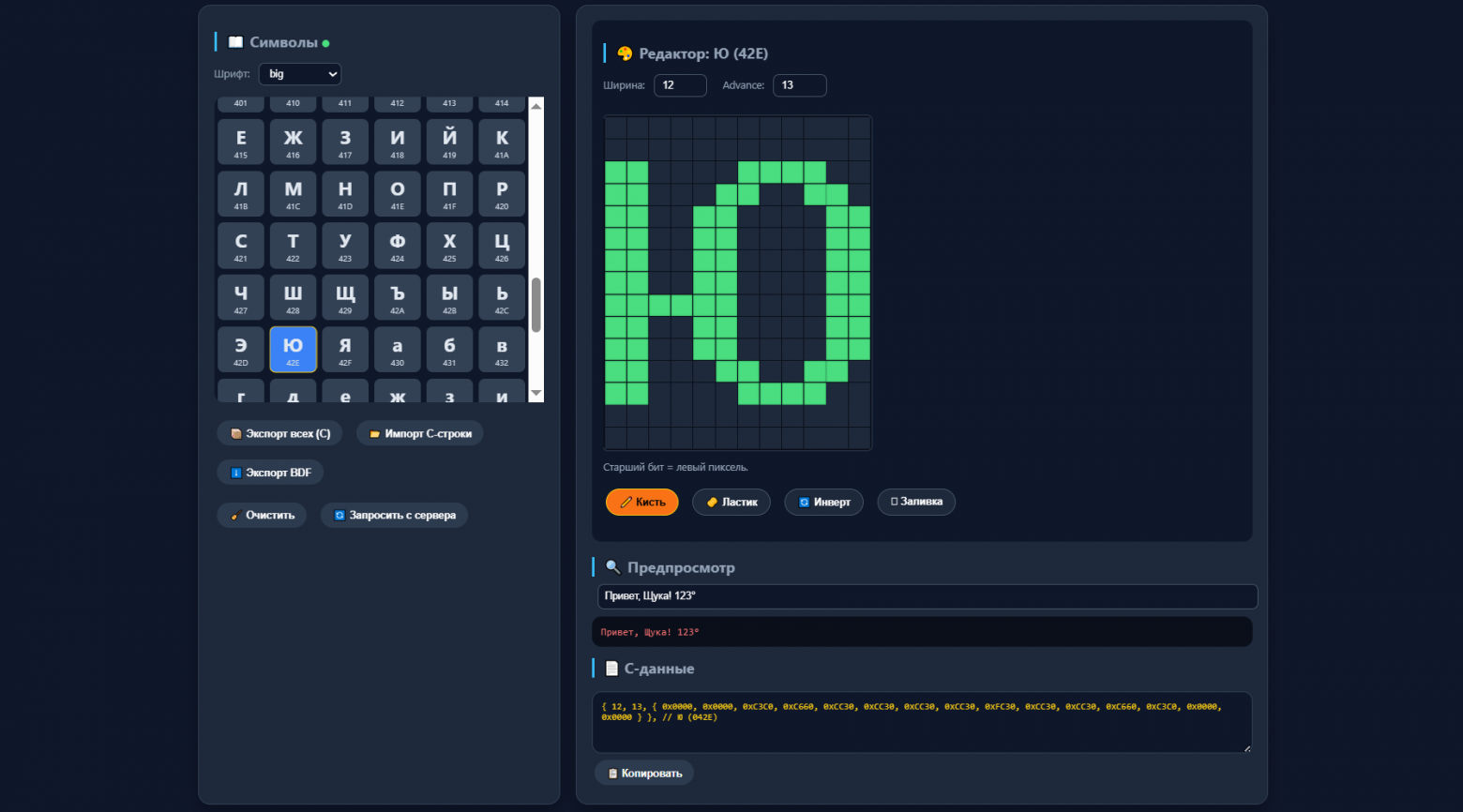Click the Очистить clear button
Image resolution: width=1463 pixels, height=812 pixels.
pyautogui.click(x=262, y=515)
